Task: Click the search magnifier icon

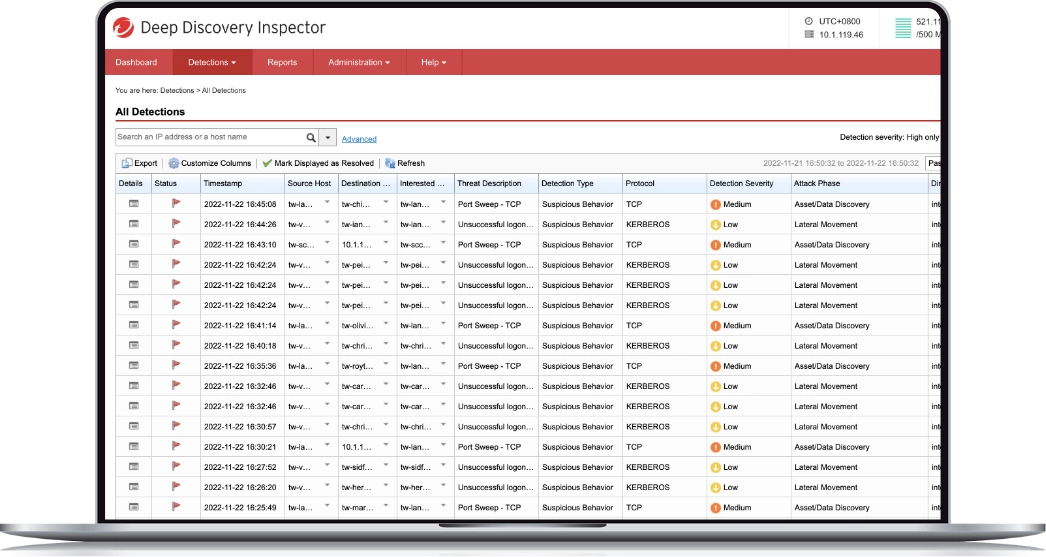Action: click(311, 137)
